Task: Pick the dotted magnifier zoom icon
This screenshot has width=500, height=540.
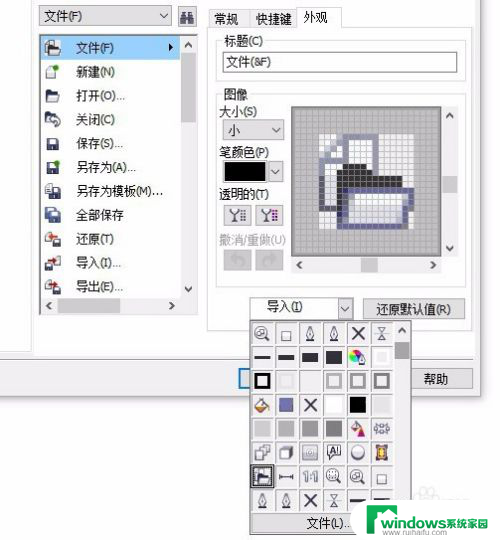Action: (x=334, y=477)
